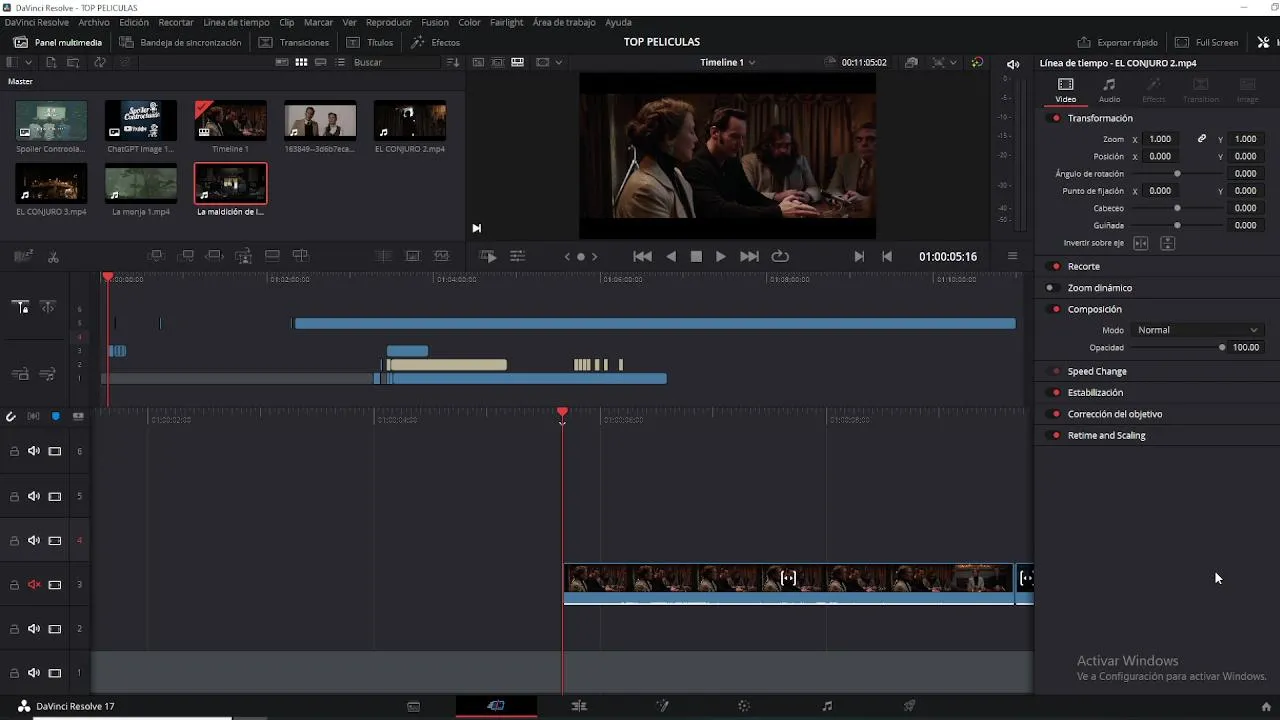Lock track 5 with padlock icon
1280x720 pixels.
point(14,496)
